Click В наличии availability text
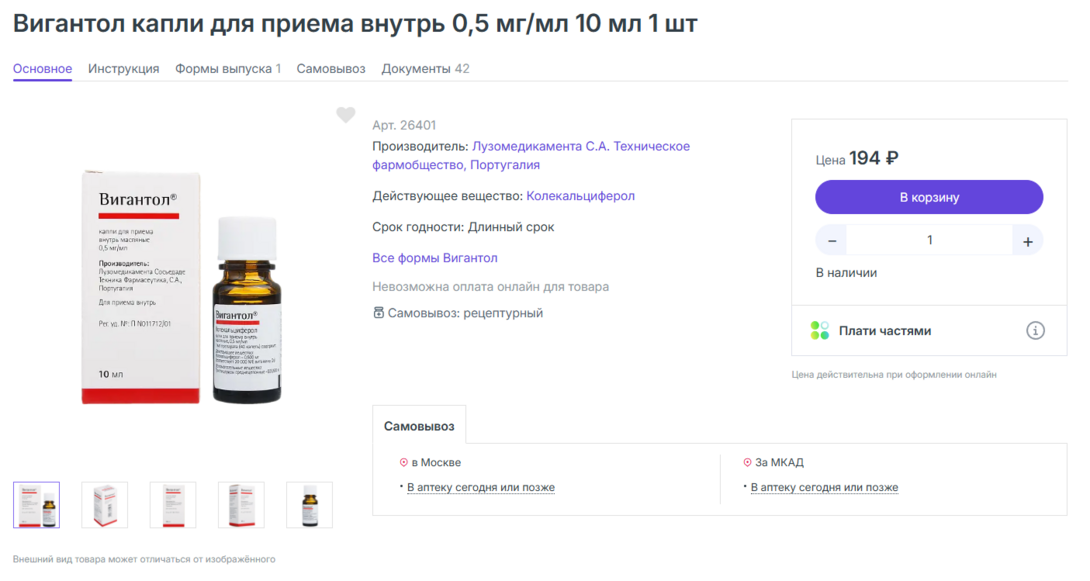The image size is (1090, 581). tap(846, 272)
